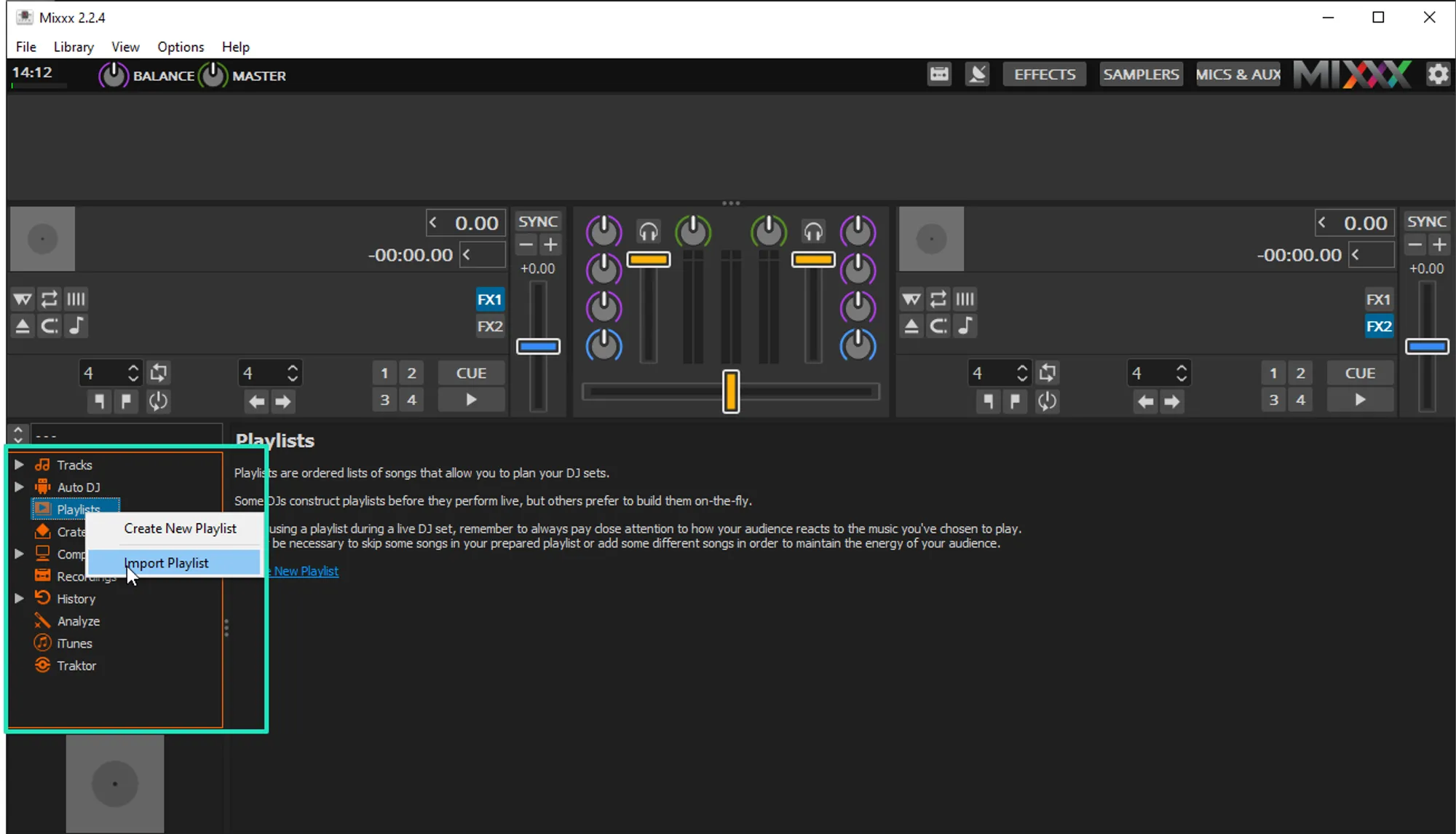Viewport: 1456px width, 834px height.
Task: Toggle left deck keylock music note icon
Action: pyautogui.click(x=76, y=326)
